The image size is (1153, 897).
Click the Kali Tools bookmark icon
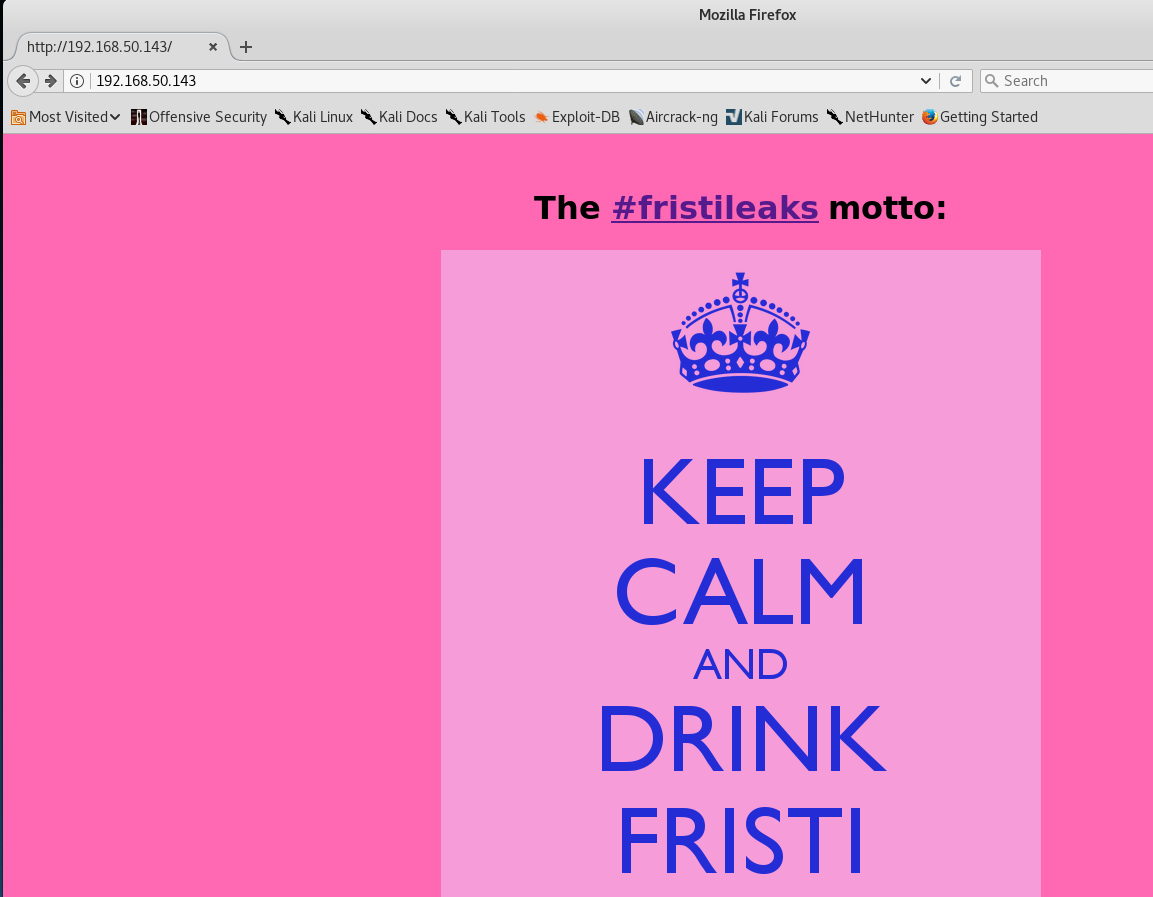(x=454, y=117)
